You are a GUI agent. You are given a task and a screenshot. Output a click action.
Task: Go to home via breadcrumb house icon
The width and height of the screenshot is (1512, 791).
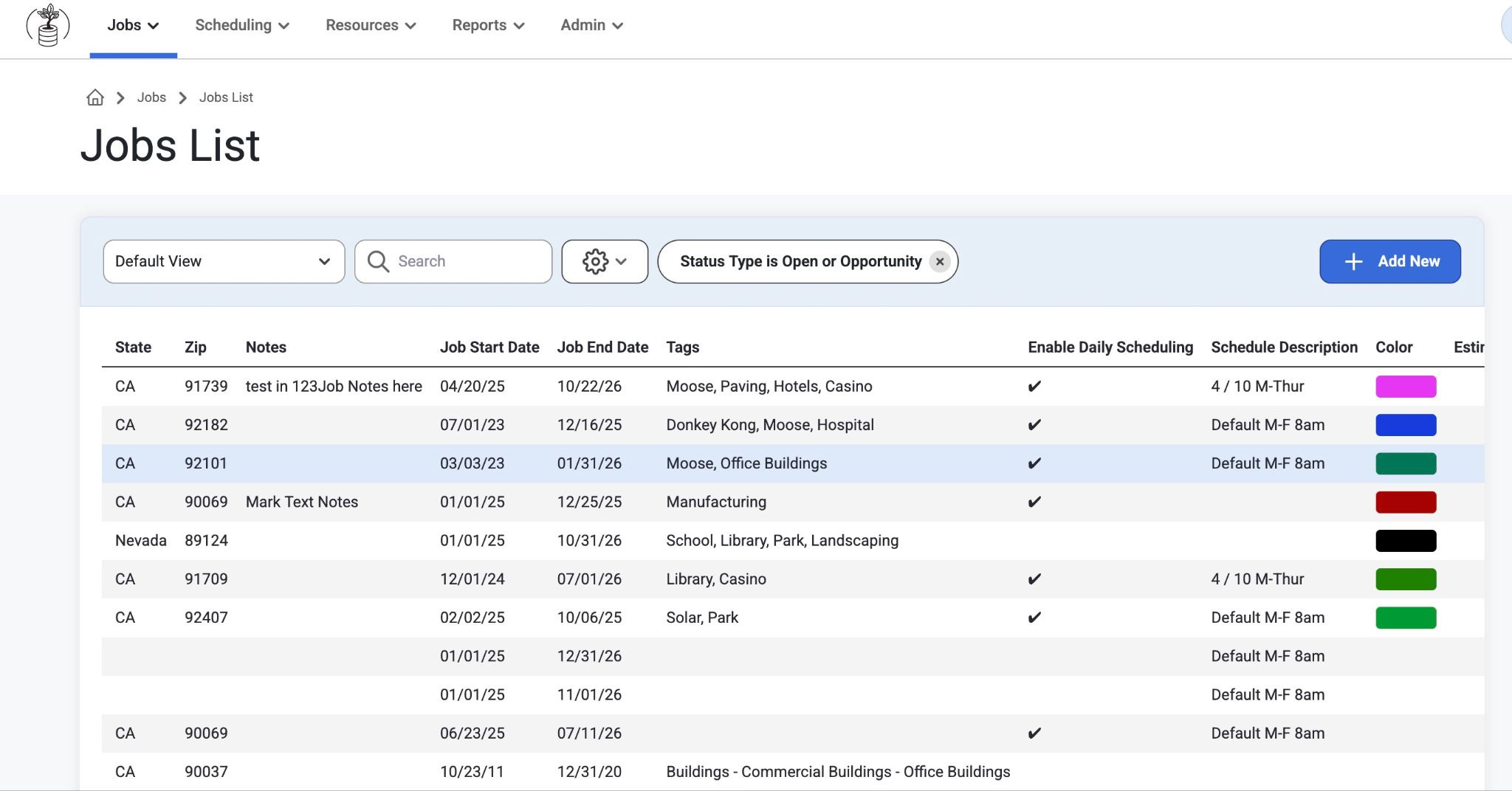click(95, 97)
